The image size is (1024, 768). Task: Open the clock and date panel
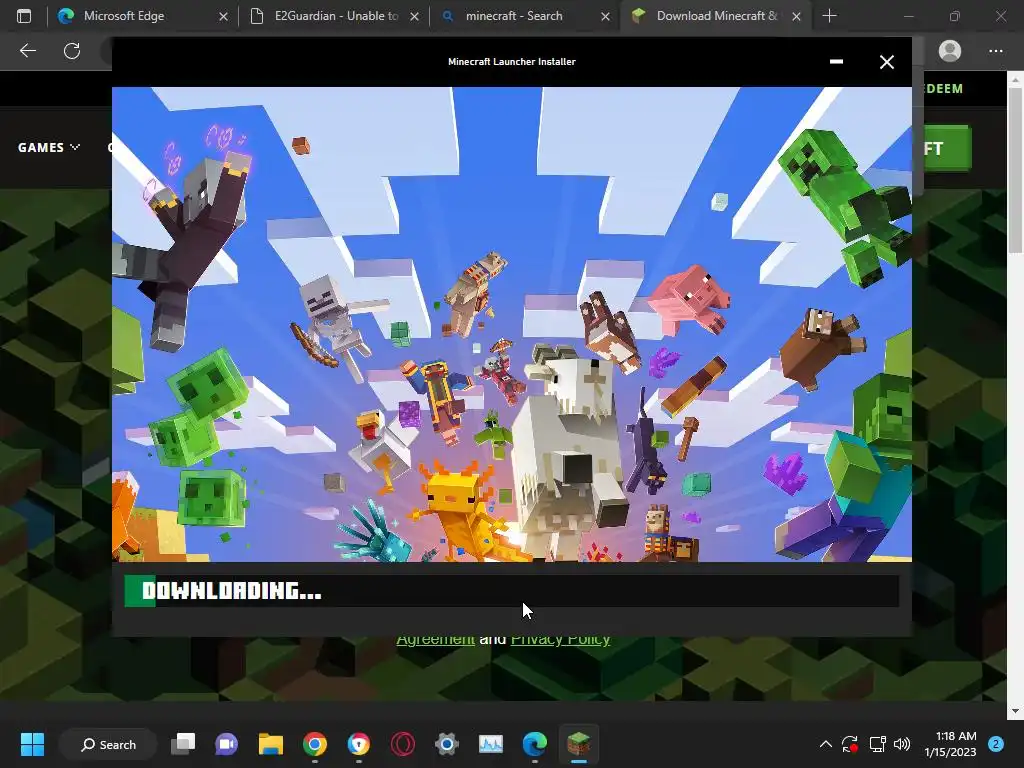coord(950,744)
